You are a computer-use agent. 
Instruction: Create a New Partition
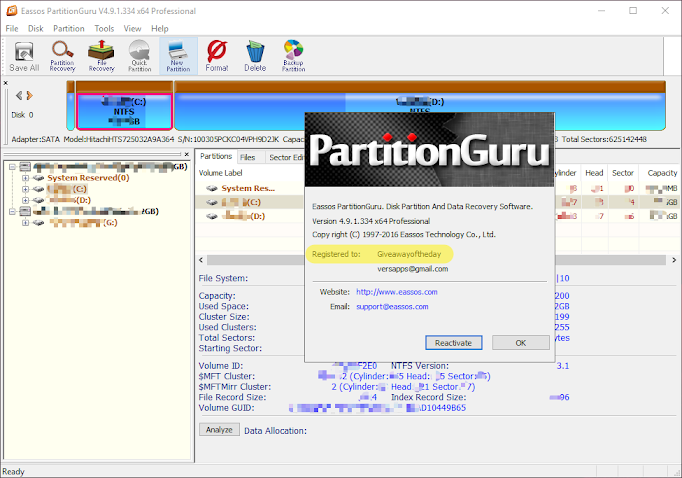coord(178,56)
